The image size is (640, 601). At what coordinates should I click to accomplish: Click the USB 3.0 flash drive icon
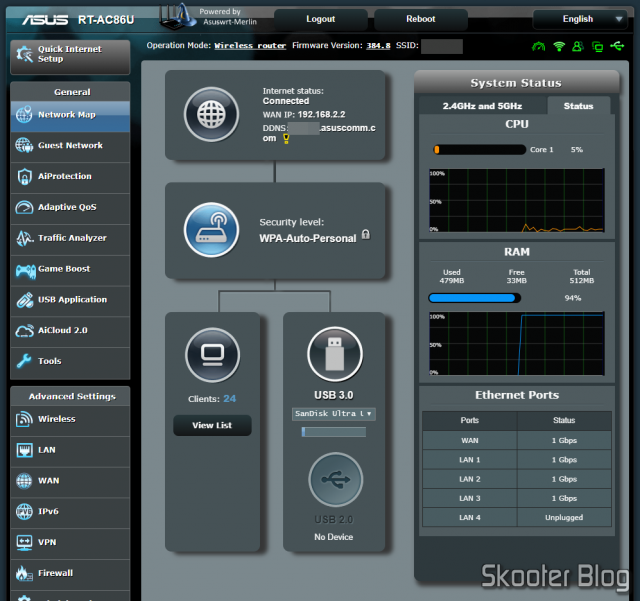click(335, 354)
